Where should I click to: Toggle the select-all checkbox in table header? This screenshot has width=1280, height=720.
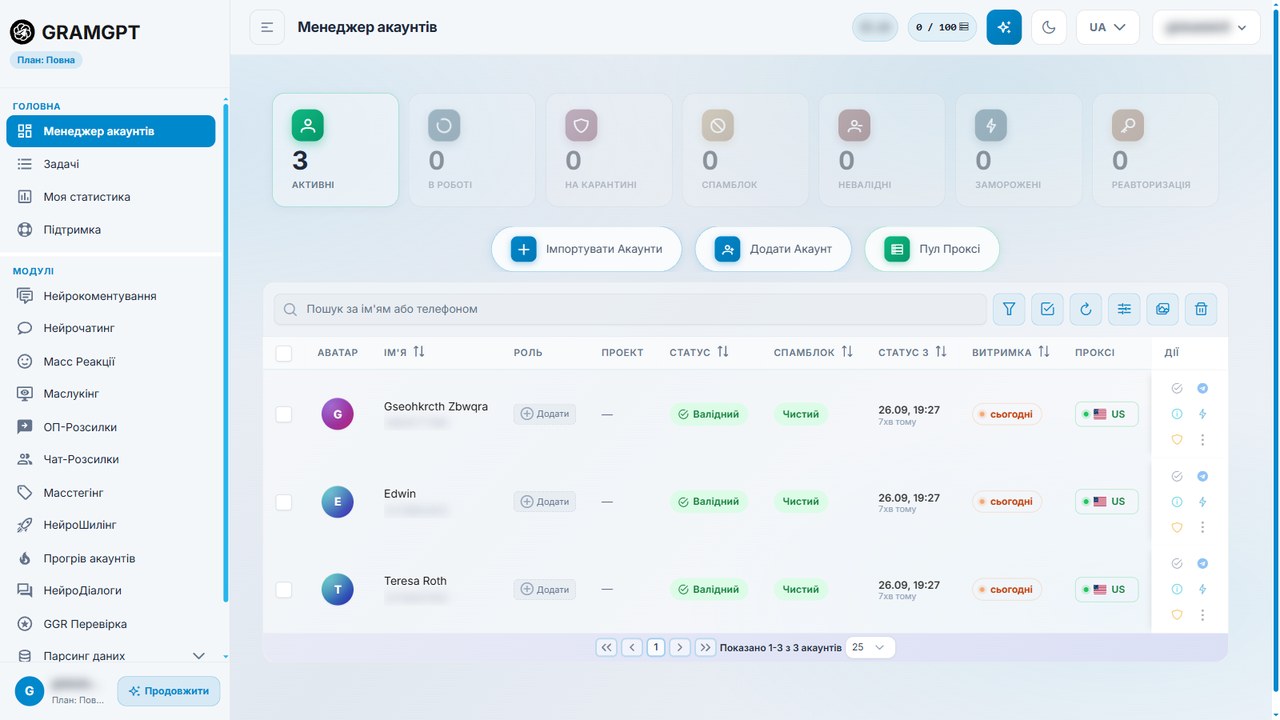click(x=284, y=353)
